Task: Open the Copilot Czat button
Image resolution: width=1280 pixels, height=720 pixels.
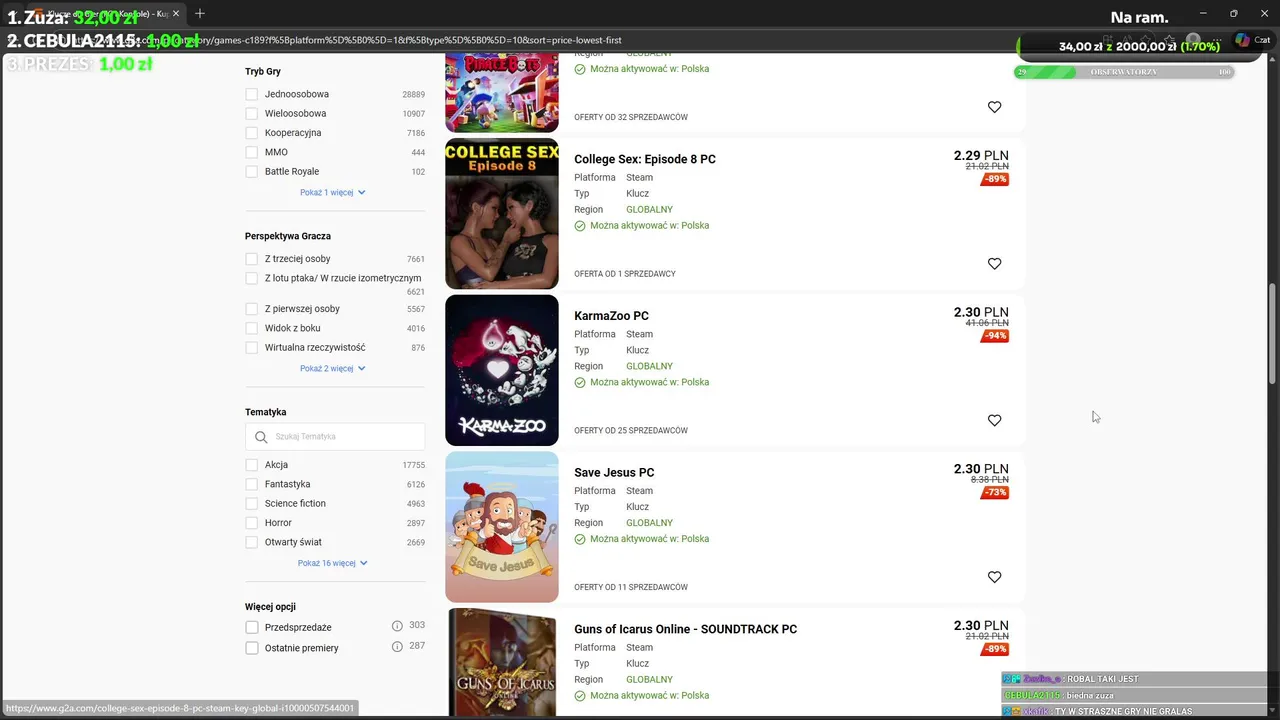Action: pyautogui.click(x=1252, y=40)
